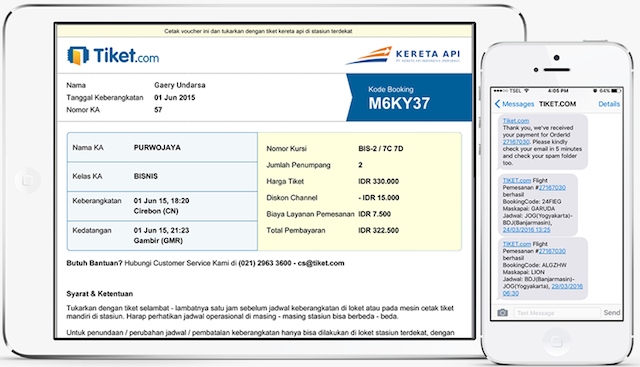This screenshot has width=640, height=367.
Task: Click the 'Cetak voucher ini' top banner text
Action: [258, 31]
